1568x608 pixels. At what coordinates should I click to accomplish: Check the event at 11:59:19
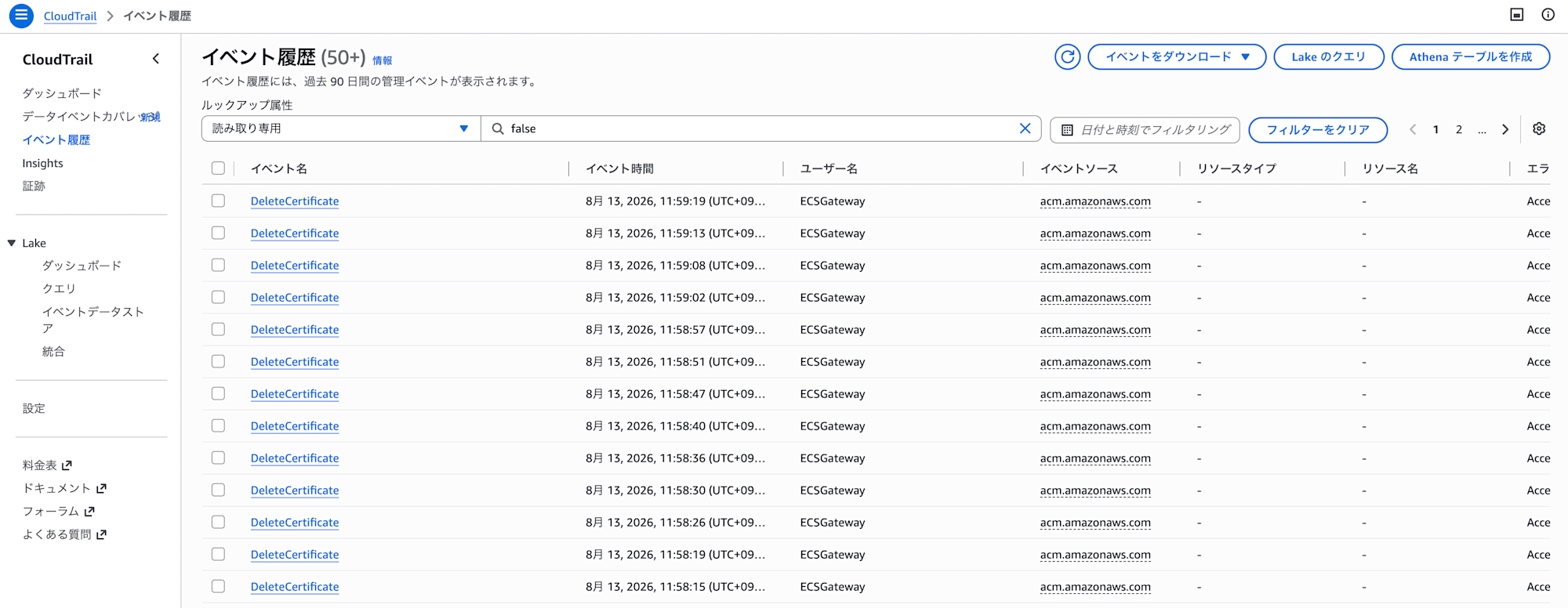click(218, 201)
